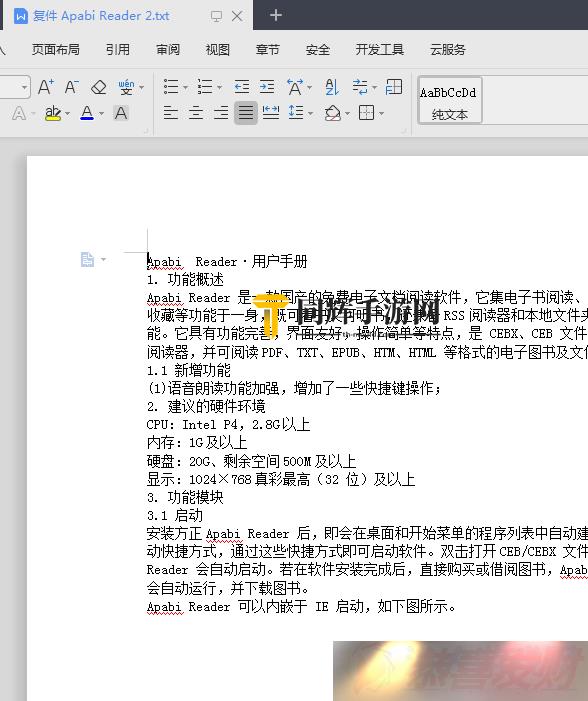This screenshot has height=701, width=588.
Task: Open shading color dropdown arrow
Action: pyautogui.click(x=347, y=114)
